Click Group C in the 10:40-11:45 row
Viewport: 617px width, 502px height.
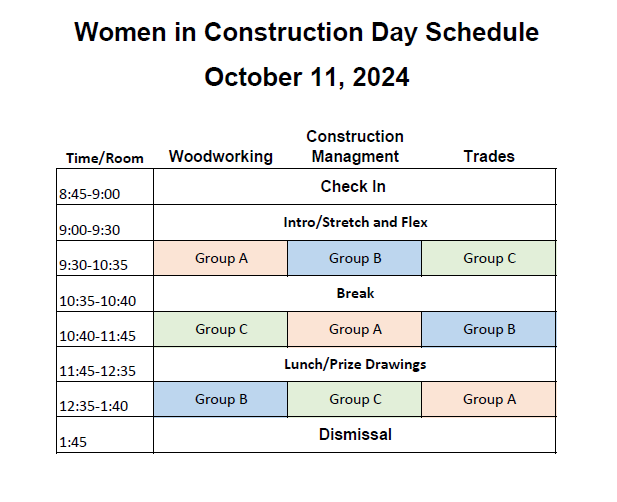[x=221, y=329]
